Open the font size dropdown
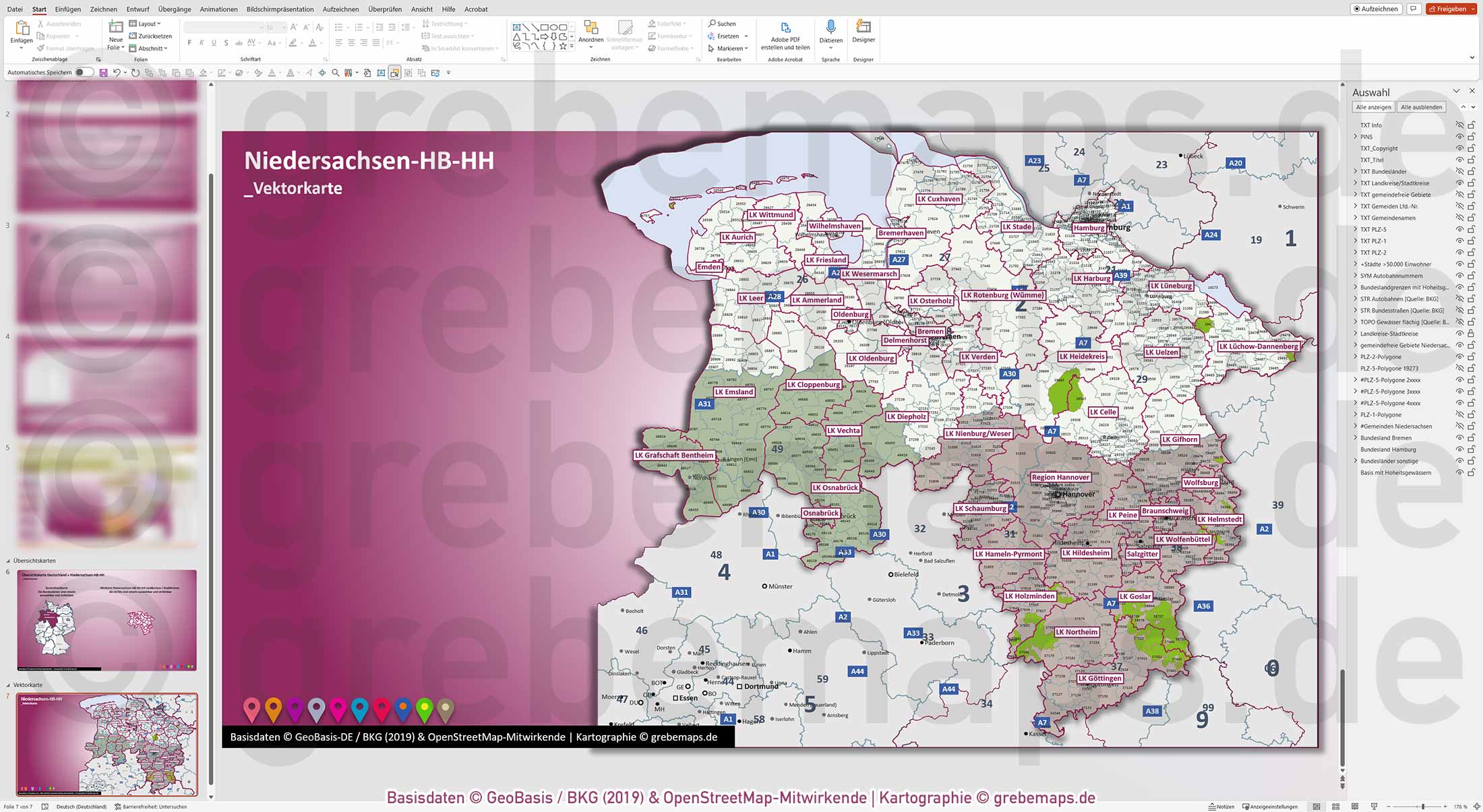 click(x=276, y=27)
